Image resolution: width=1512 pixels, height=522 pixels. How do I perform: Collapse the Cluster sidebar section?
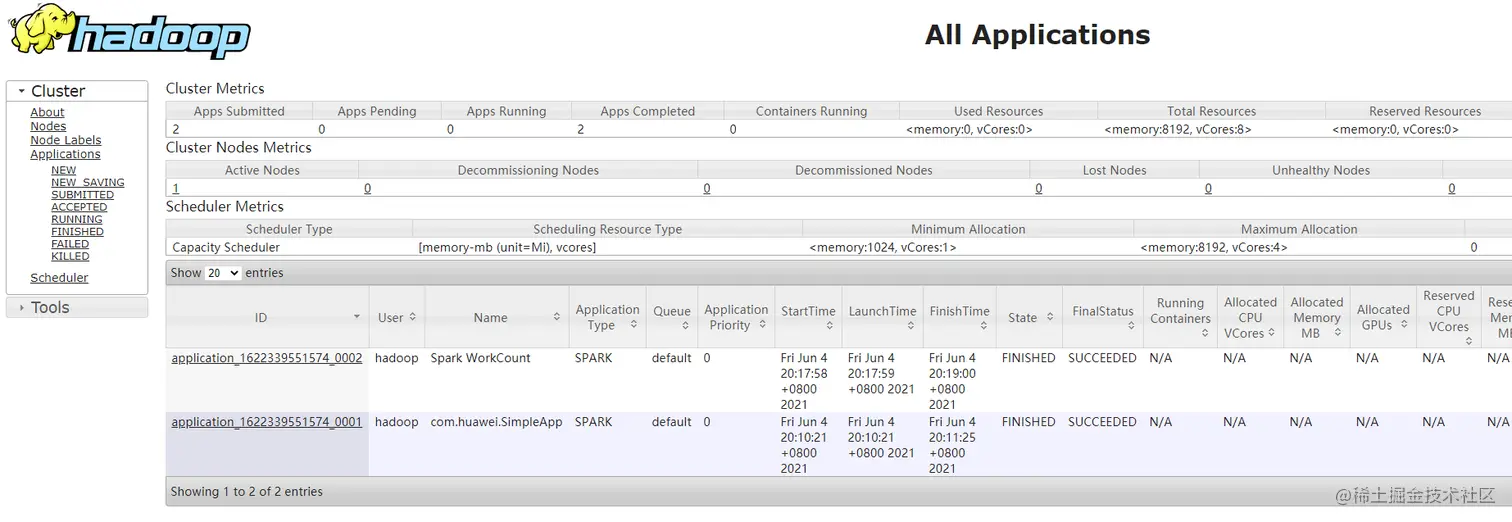click(x=76, y=91)
